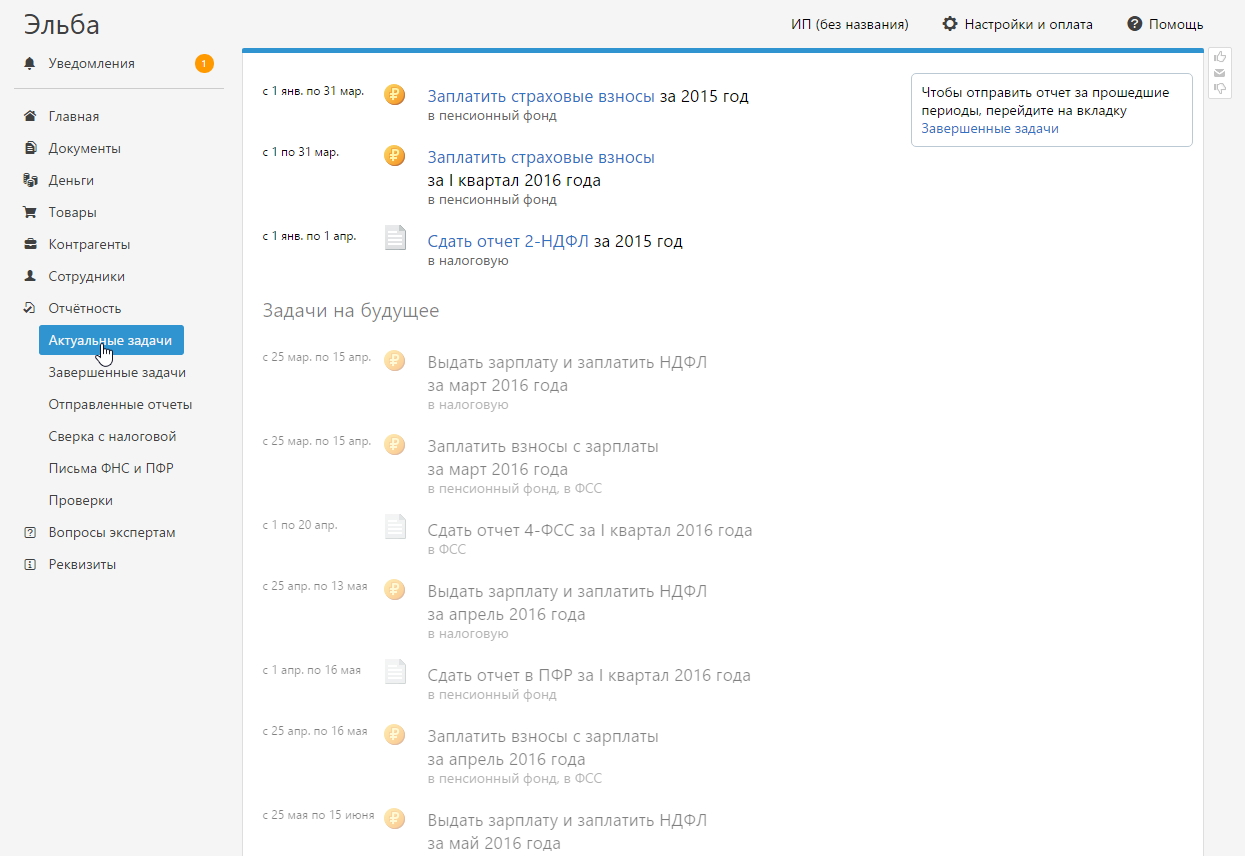Click Сдать отчет 4-ФСС за I квартал 2016
The width and height of the screenshot is (1245, 856).
pos(590,530)
